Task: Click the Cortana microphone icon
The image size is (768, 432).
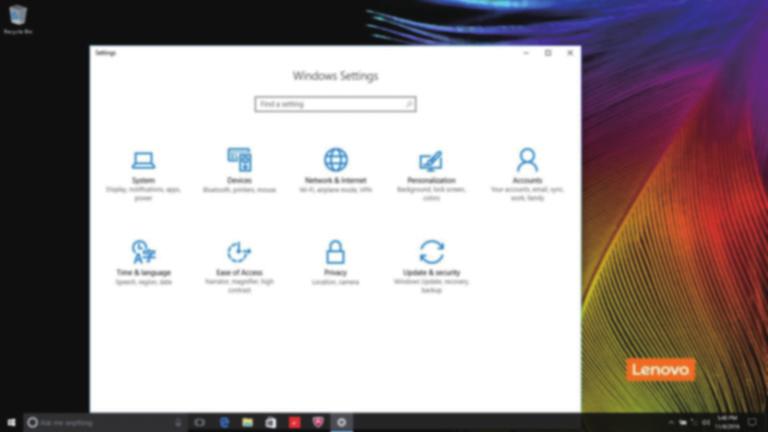Action: (x=178, y=422)
